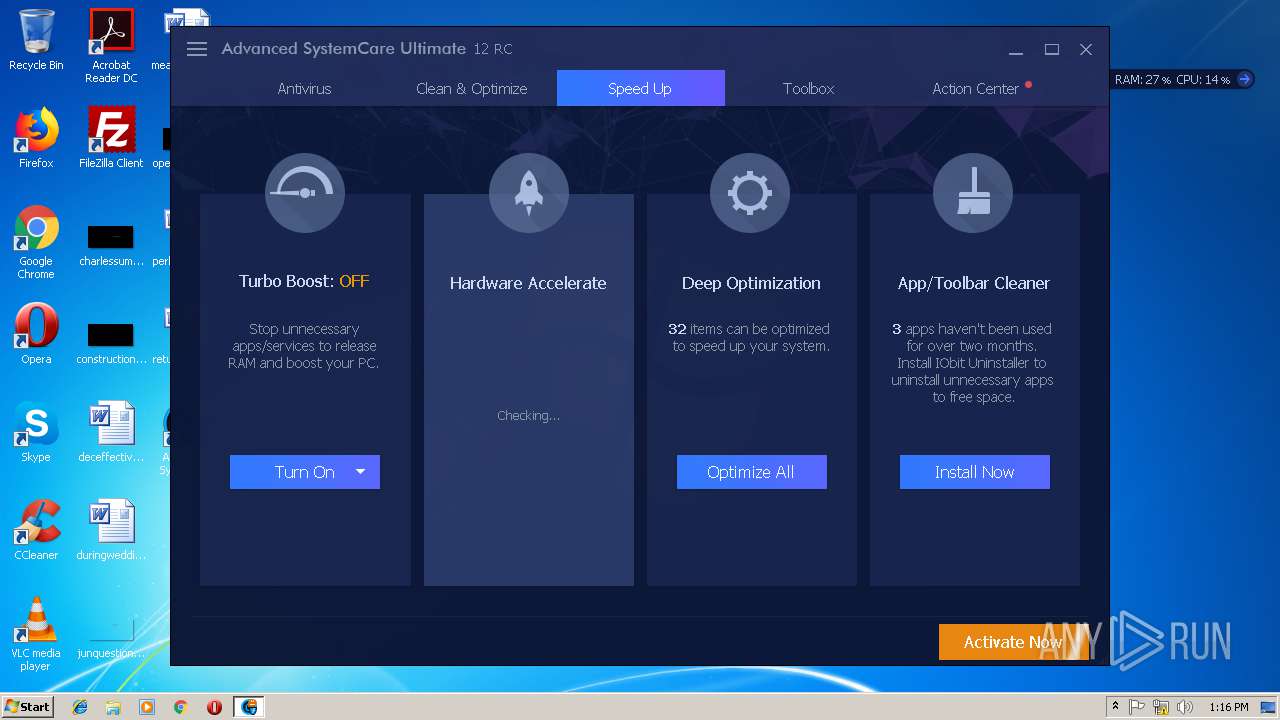Switch to the Clean & Optimize tab
The image size is (1280, 720).
click(x=472, y=88)
